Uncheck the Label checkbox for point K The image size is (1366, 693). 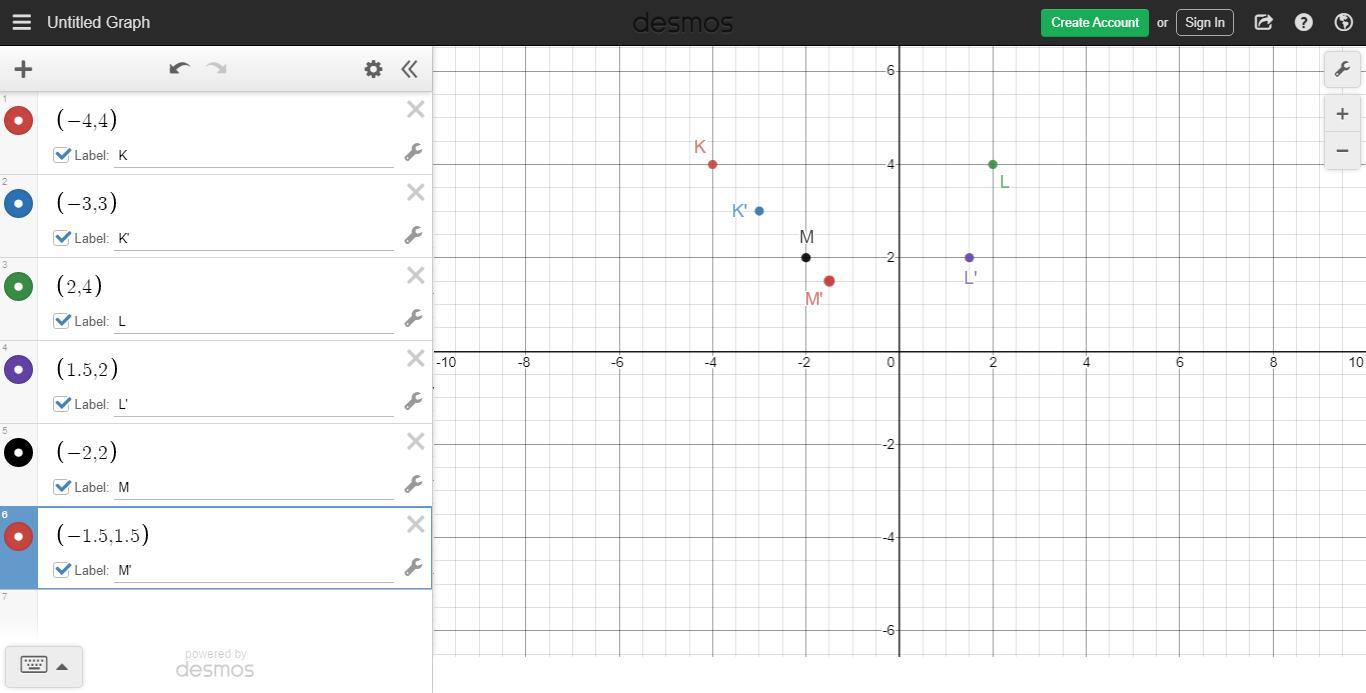[62, 155]
